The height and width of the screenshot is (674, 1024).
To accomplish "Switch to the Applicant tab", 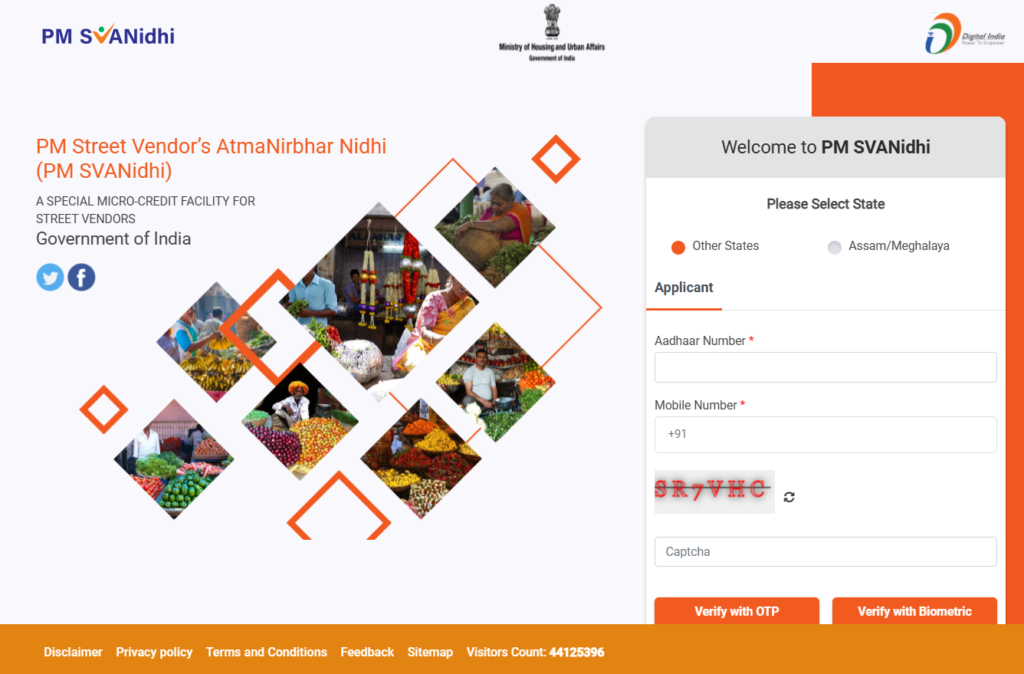I will [684, 287].
